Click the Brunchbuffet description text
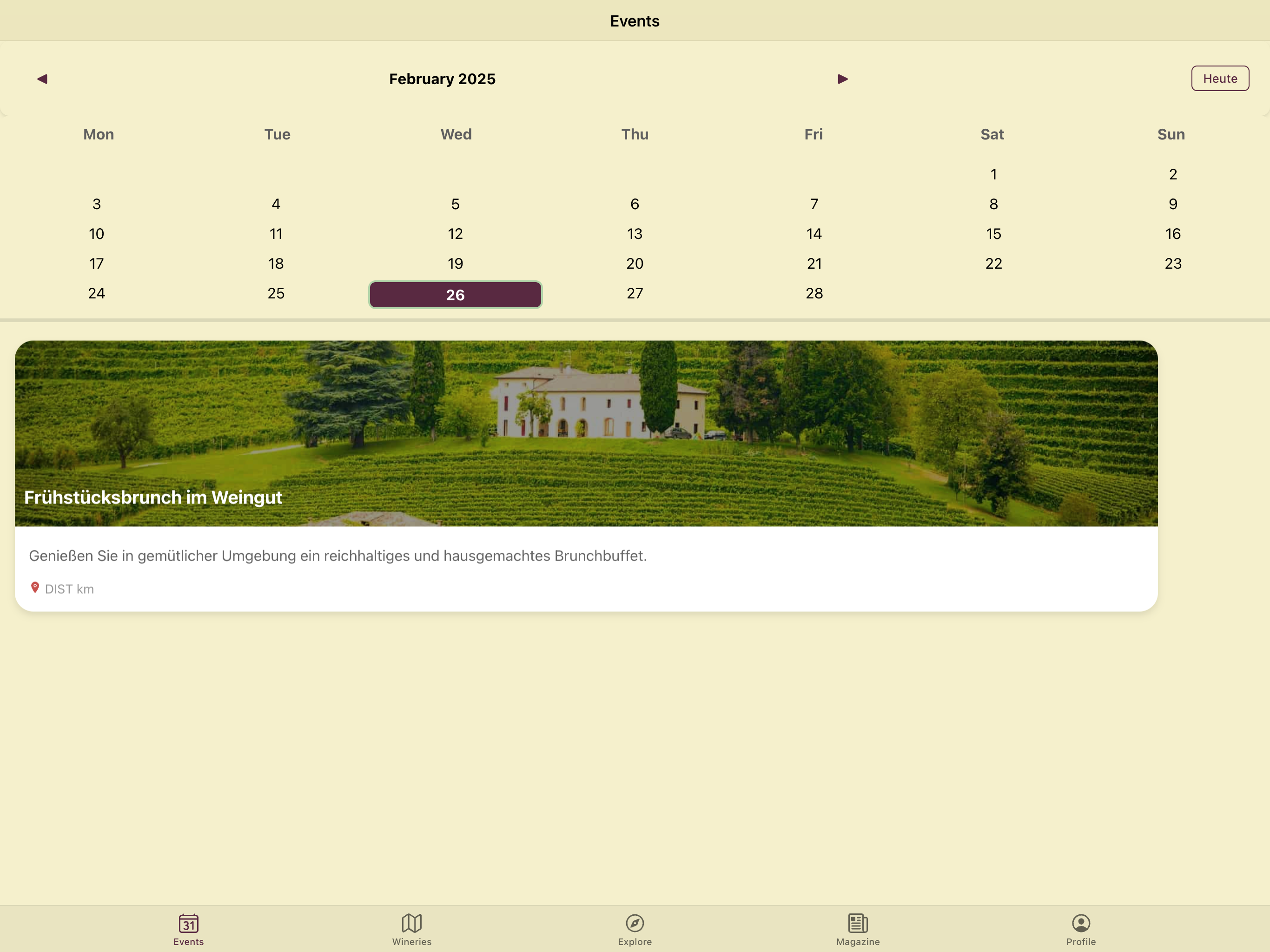 (338, 556)
